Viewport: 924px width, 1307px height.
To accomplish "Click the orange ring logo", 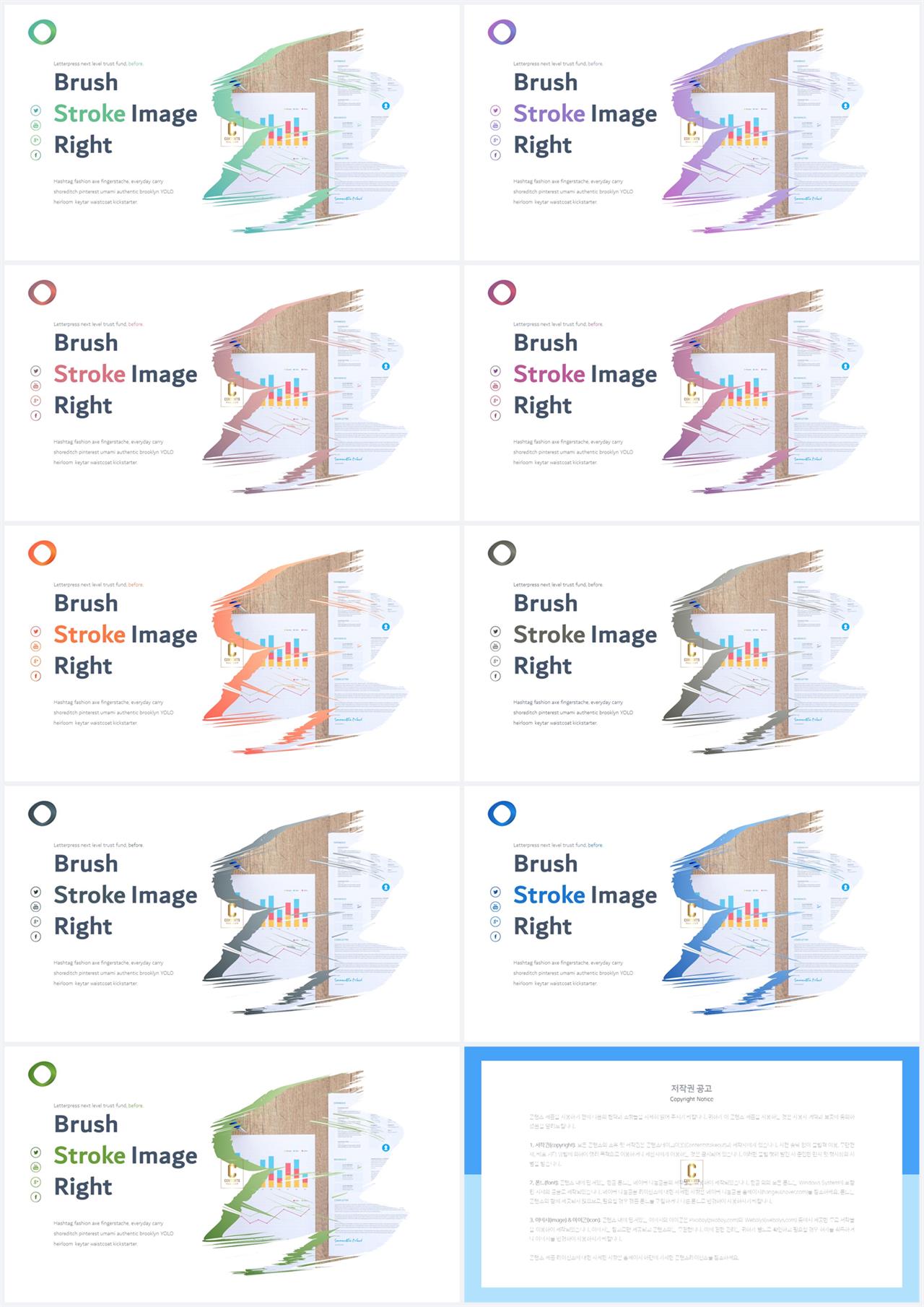I will pos(42,553).
